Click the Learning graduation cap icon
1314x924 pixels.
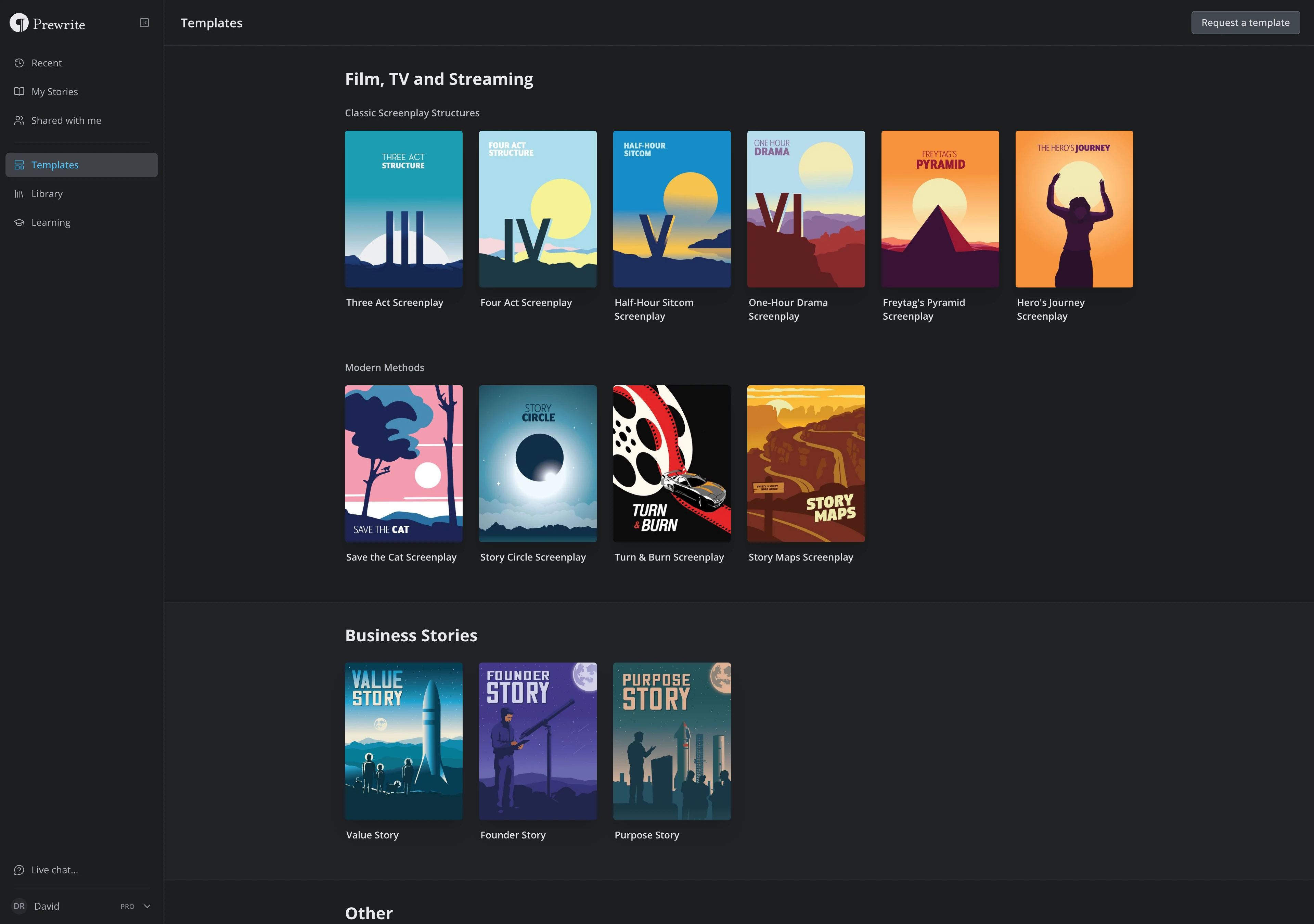coord(19,222)
